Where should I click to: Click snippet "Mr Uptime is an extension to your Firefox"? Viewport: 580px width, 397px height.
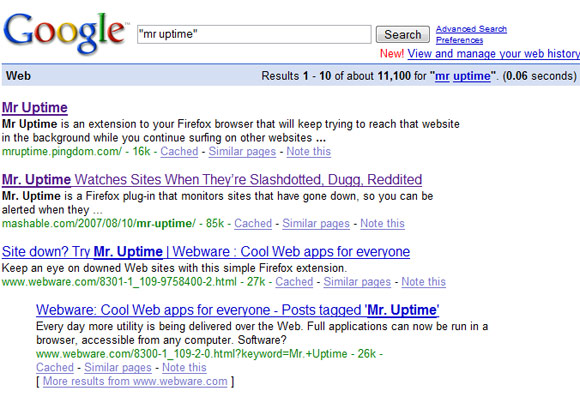click(231, 131)
